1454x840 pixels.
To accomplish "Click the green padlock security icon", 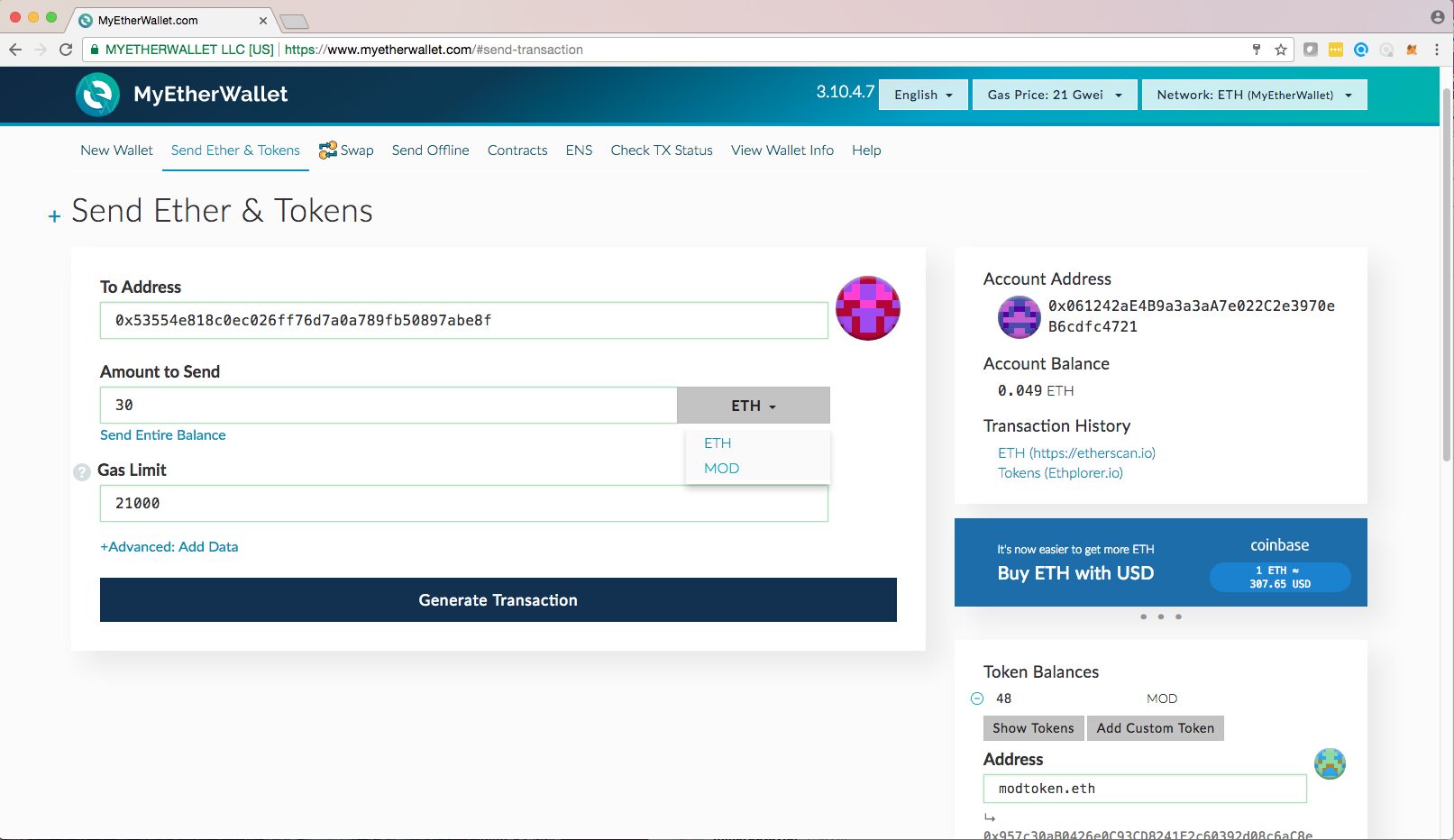I will 95,50.
